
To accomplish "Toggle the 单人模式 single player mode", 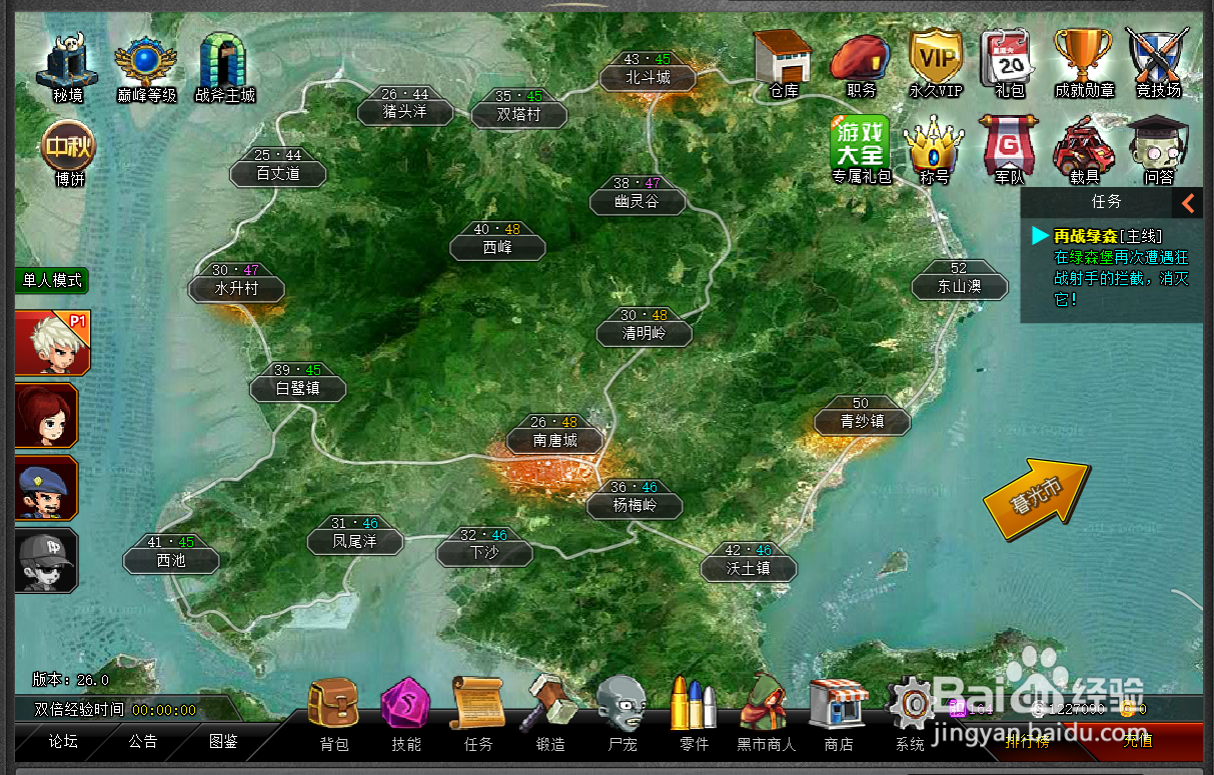I will click(53, 281).
